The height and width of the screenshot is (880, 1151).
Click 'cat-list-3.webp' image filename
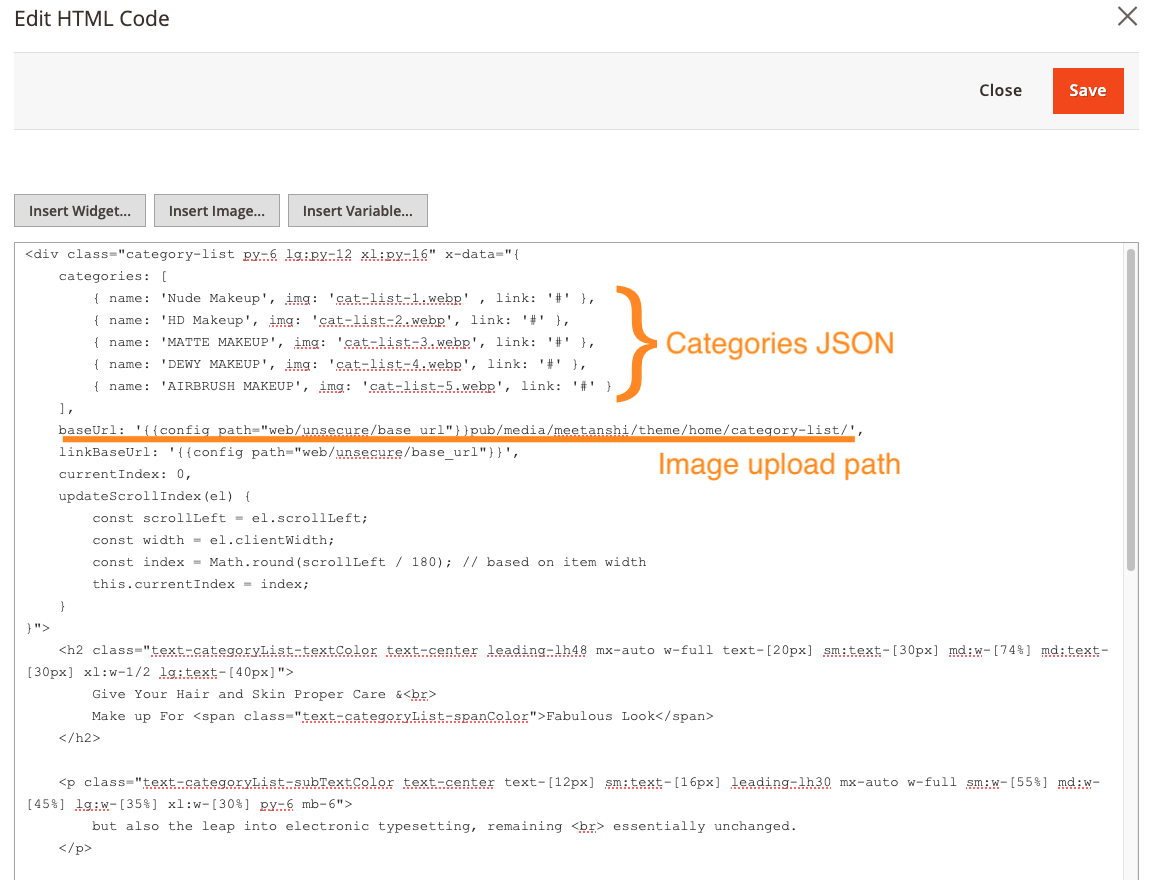[x=407, y=342]
